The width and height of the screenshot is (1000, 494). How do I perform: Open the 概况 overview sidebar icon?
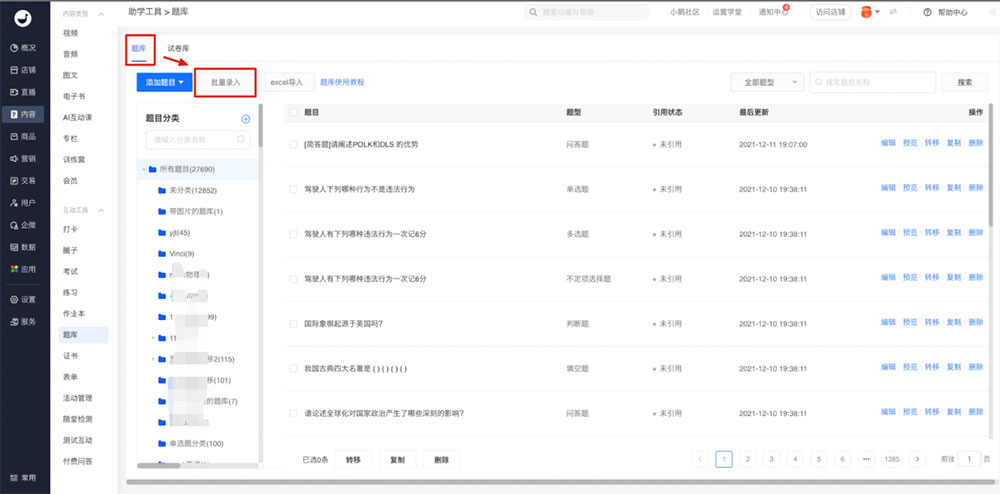[x=11, y=48]
